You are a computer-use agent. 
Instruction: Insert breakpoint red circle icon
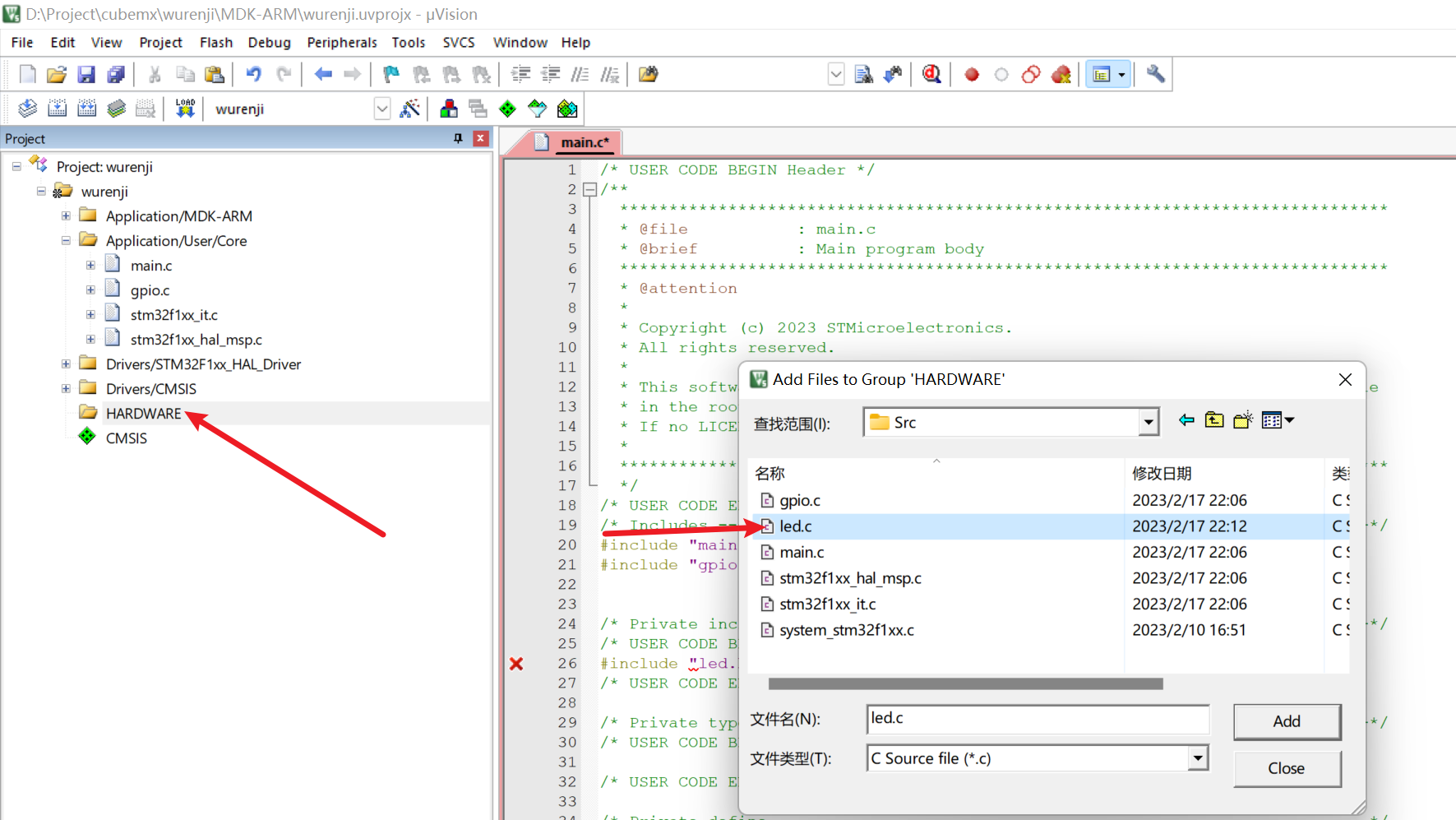pyautogui.click(x=972, y=74)
